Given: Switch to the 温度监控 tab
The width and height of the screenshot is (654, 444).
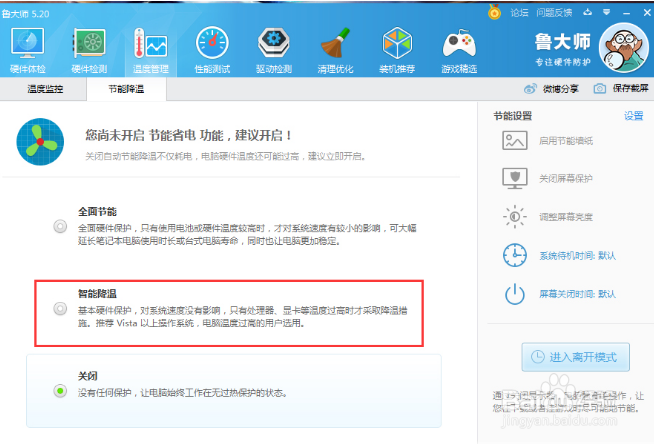Looking at the screenshot, I should click(x=45, y=89).
